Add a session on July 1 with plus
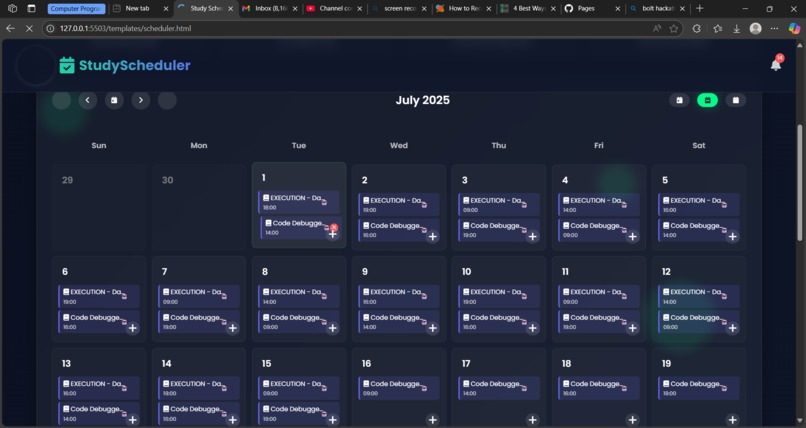The width and height of the screenshot is (806, 428). click(x=333, y=234)
